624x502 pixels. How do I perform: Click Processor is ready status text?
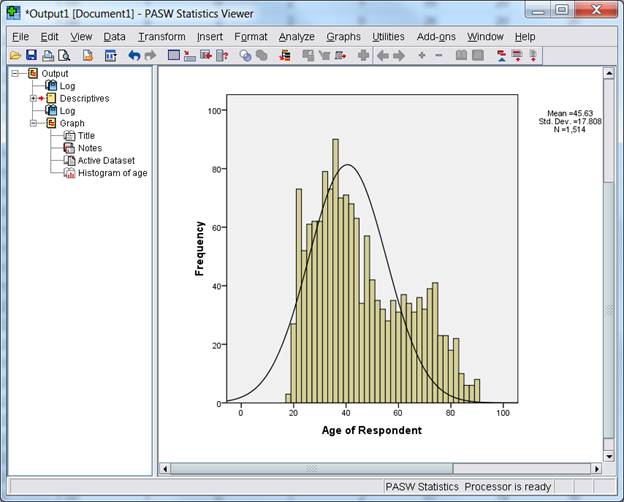pos(507,486)
